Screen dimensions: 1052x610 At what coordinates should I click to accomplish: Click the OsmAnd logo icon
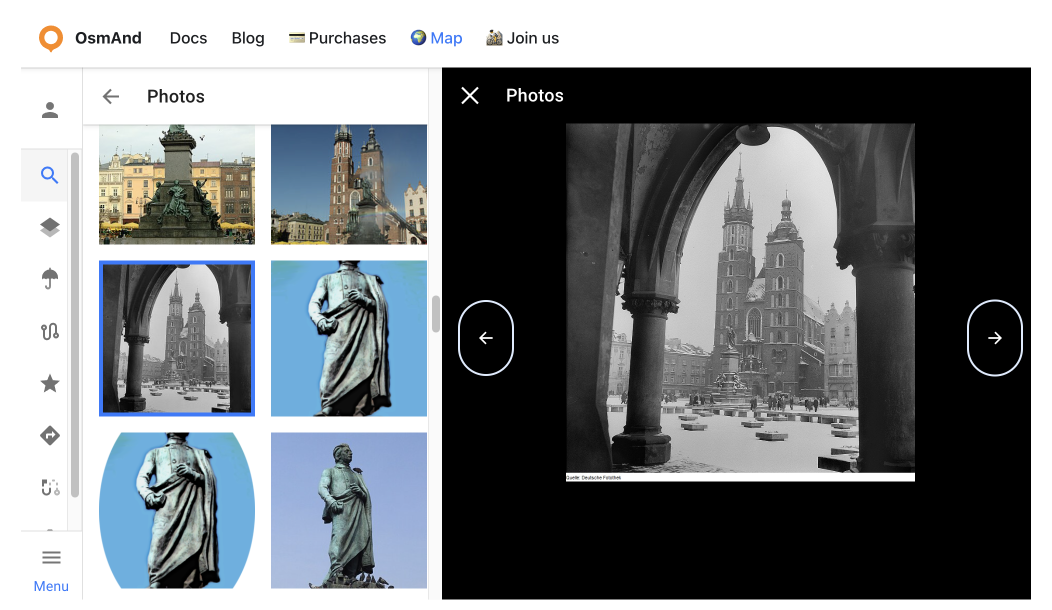click(x=51, y=38)
